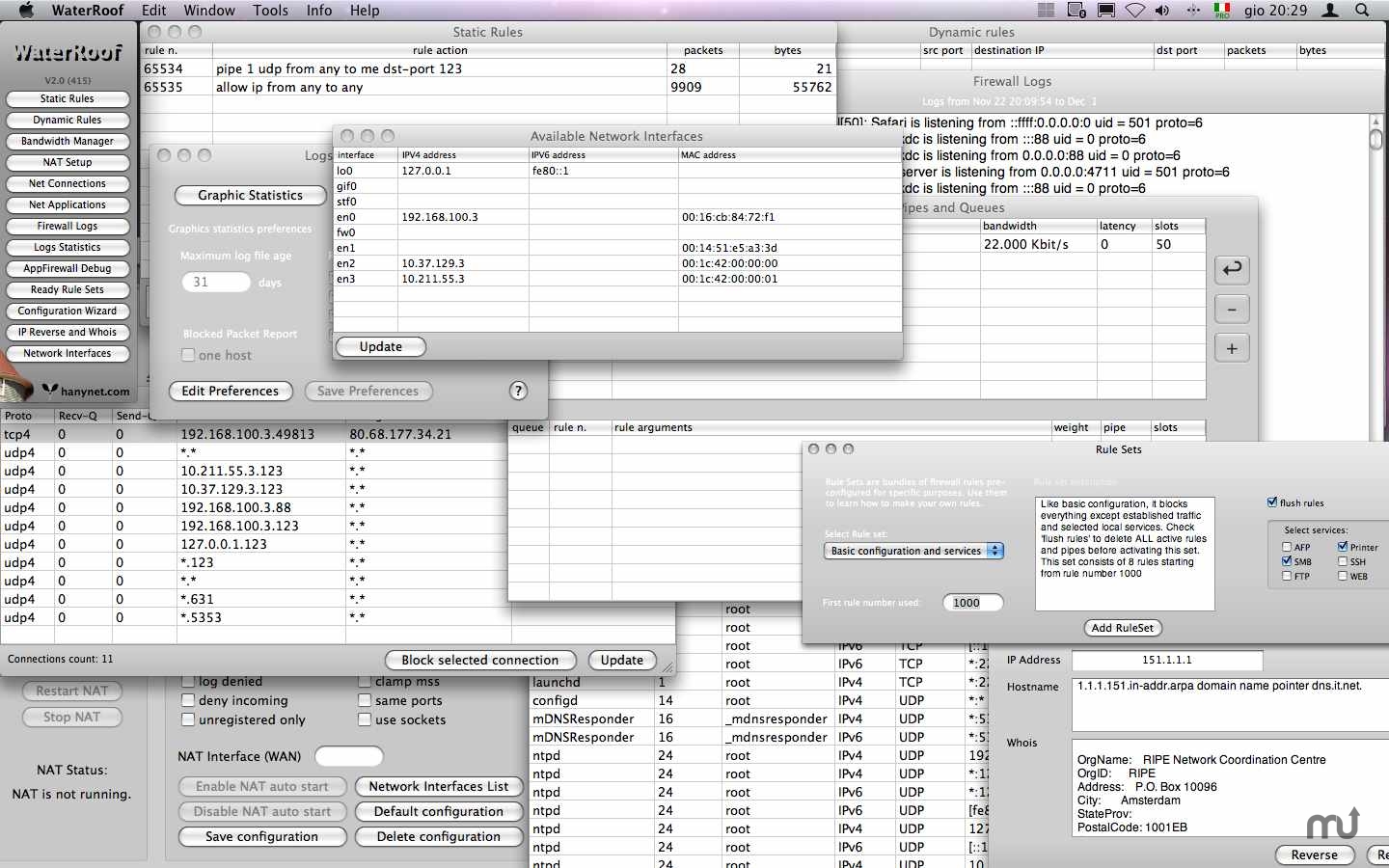The width and height of the screenshot is (1389, 868).
Task: Click the Save configuration button
Action: (x=262, y=836)
